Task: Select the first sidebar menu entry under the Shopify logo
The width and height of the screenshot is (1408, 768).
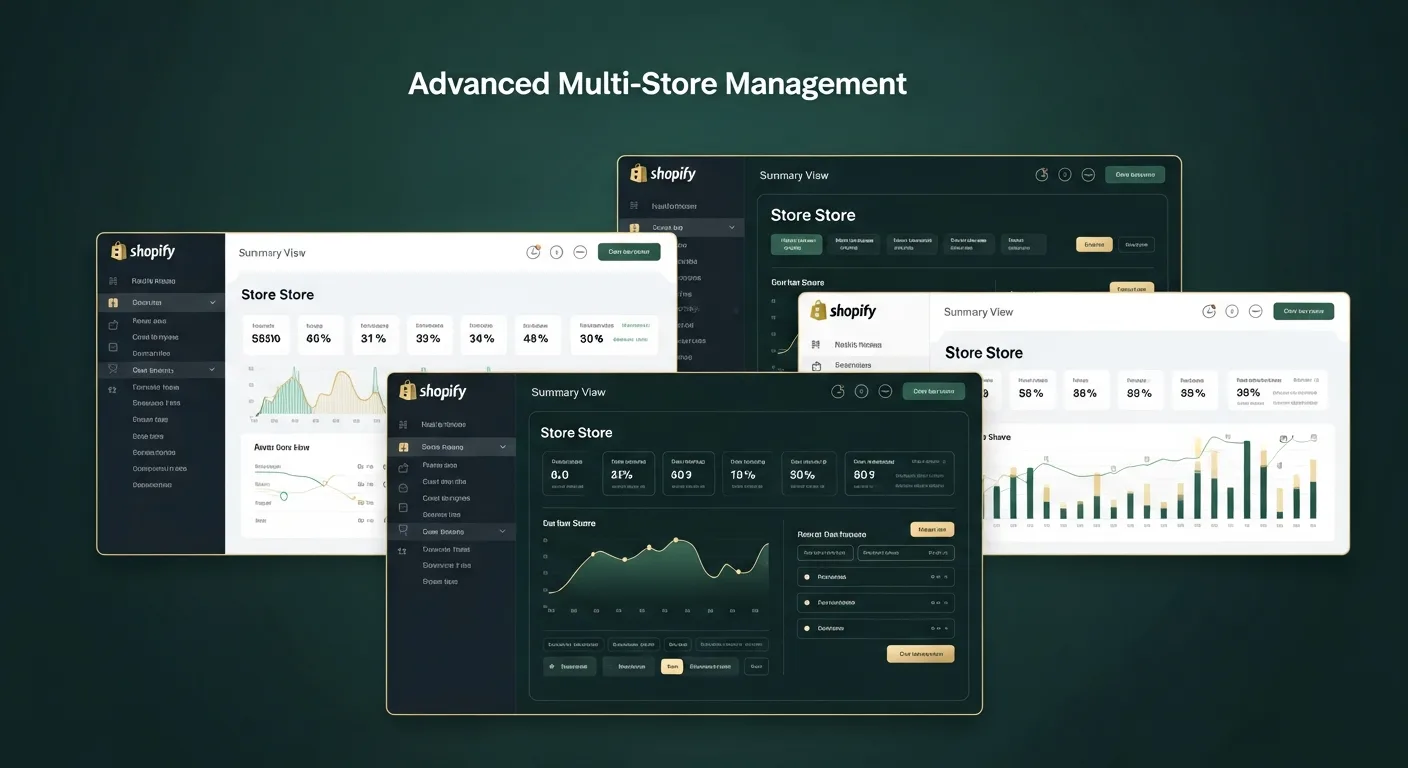Action: (448, 424)
